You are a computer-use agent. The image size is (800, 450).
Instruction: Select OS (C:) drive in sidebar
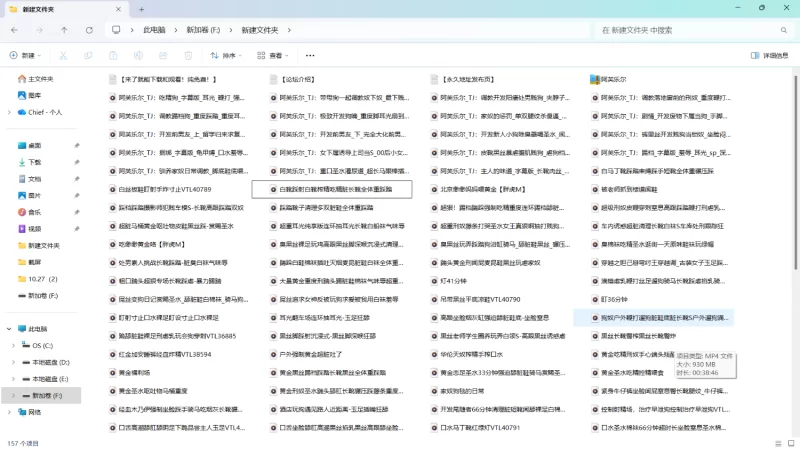pos(38,345)
